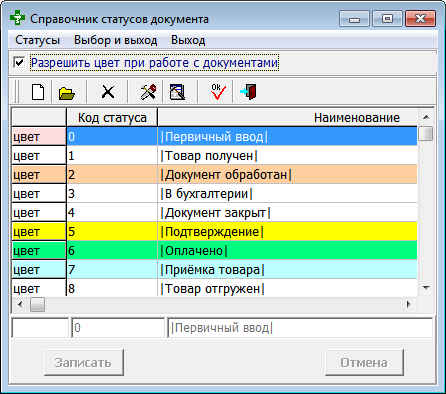Screen dimensions: 446x394
Task: Select row 'Документ закрыт'
Action: pyautogui.click(x=214, y=212)
